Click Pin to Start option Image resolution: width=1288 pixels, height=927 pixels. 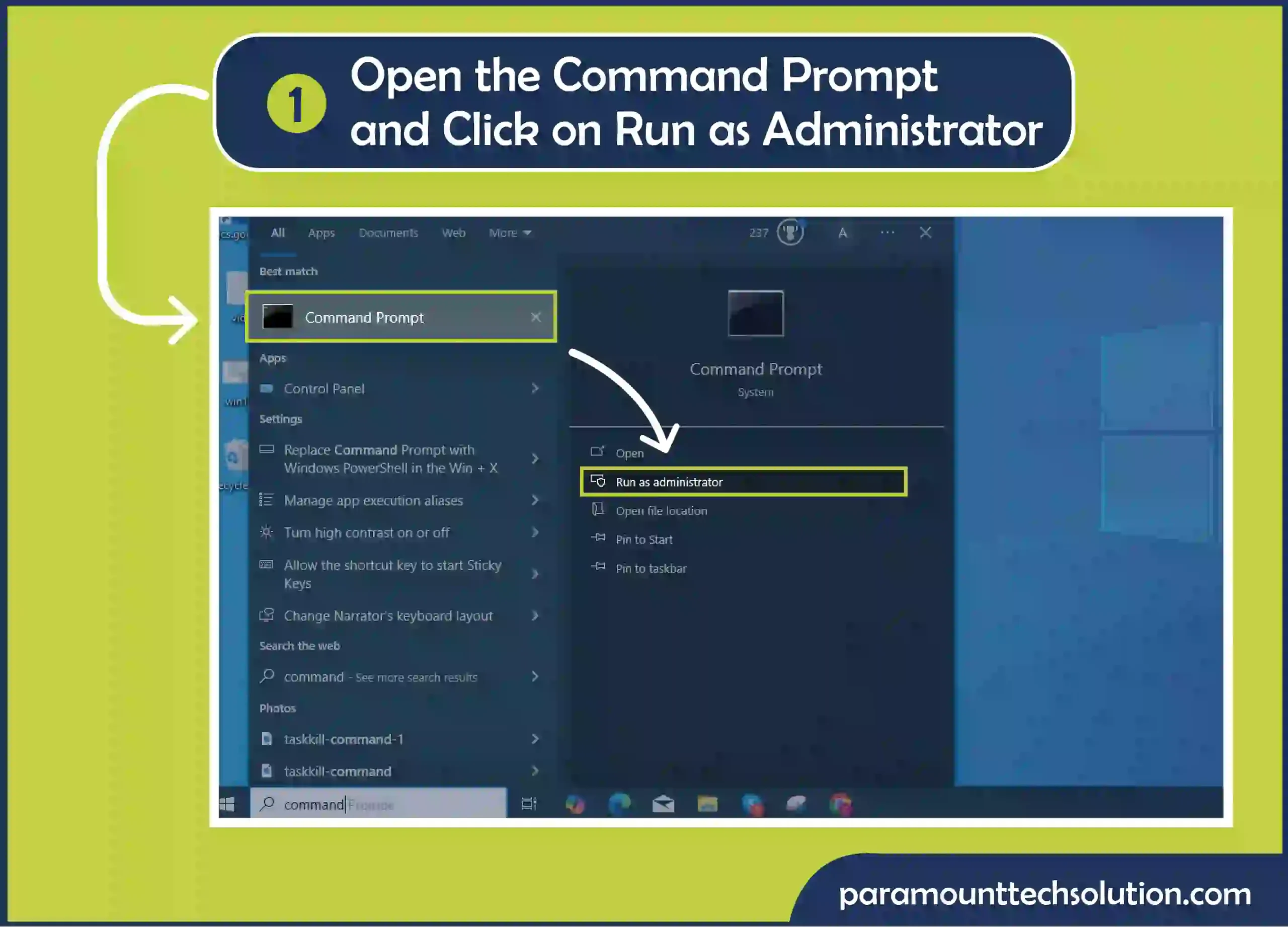pos(645,539)
